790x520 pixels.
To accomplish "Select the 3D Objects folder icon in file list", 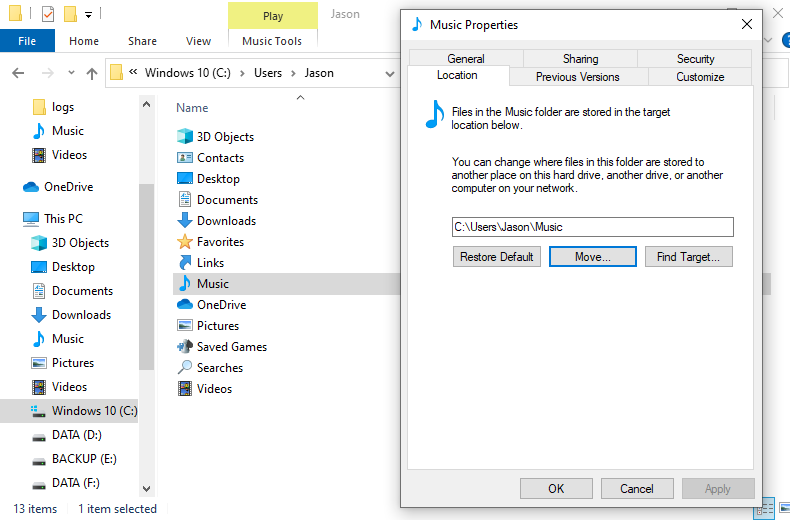I will [x=185, y=136].
